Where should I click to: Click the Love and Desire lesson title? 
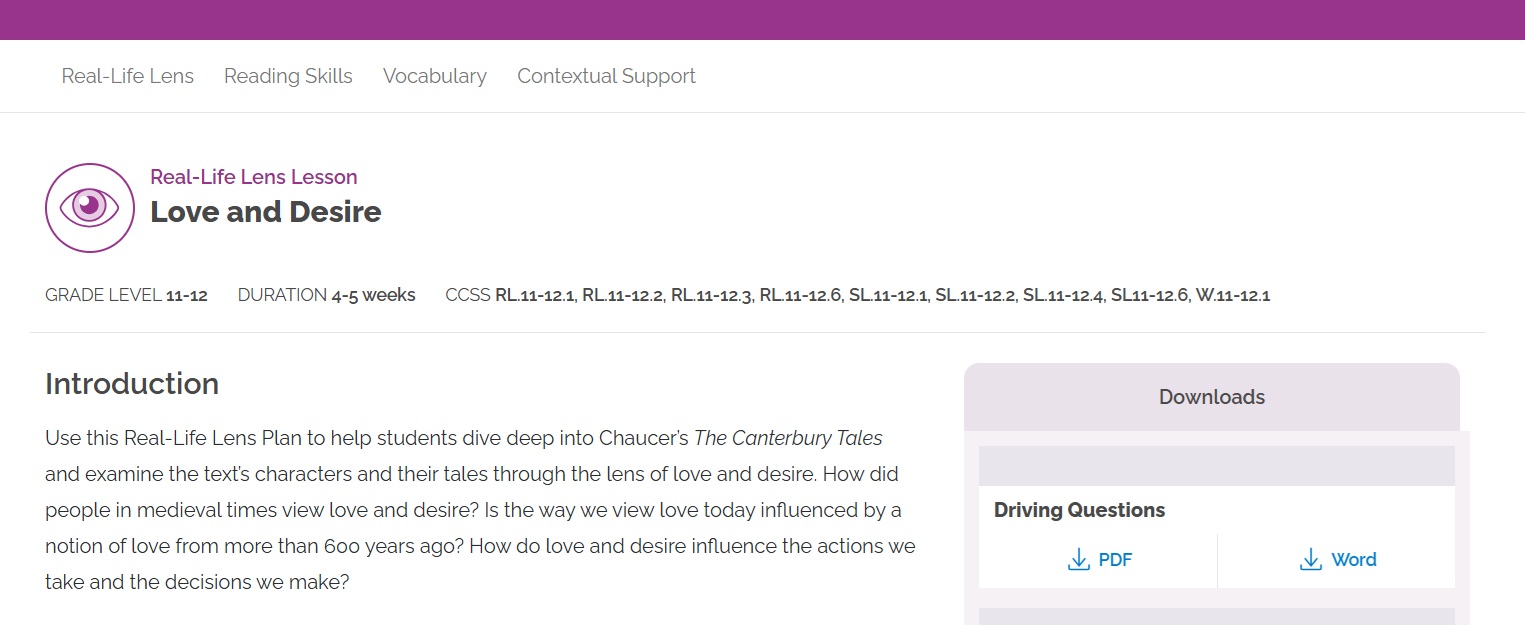[265, 212]
